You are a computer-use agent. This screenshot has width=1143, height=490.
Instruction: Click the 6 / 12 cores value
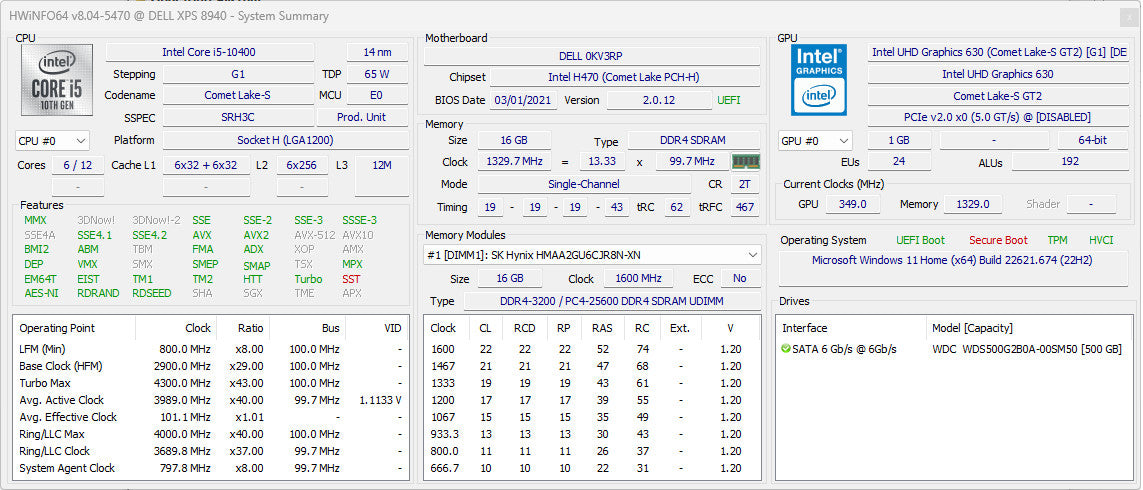pyautogui.click(x=77, y=166)
